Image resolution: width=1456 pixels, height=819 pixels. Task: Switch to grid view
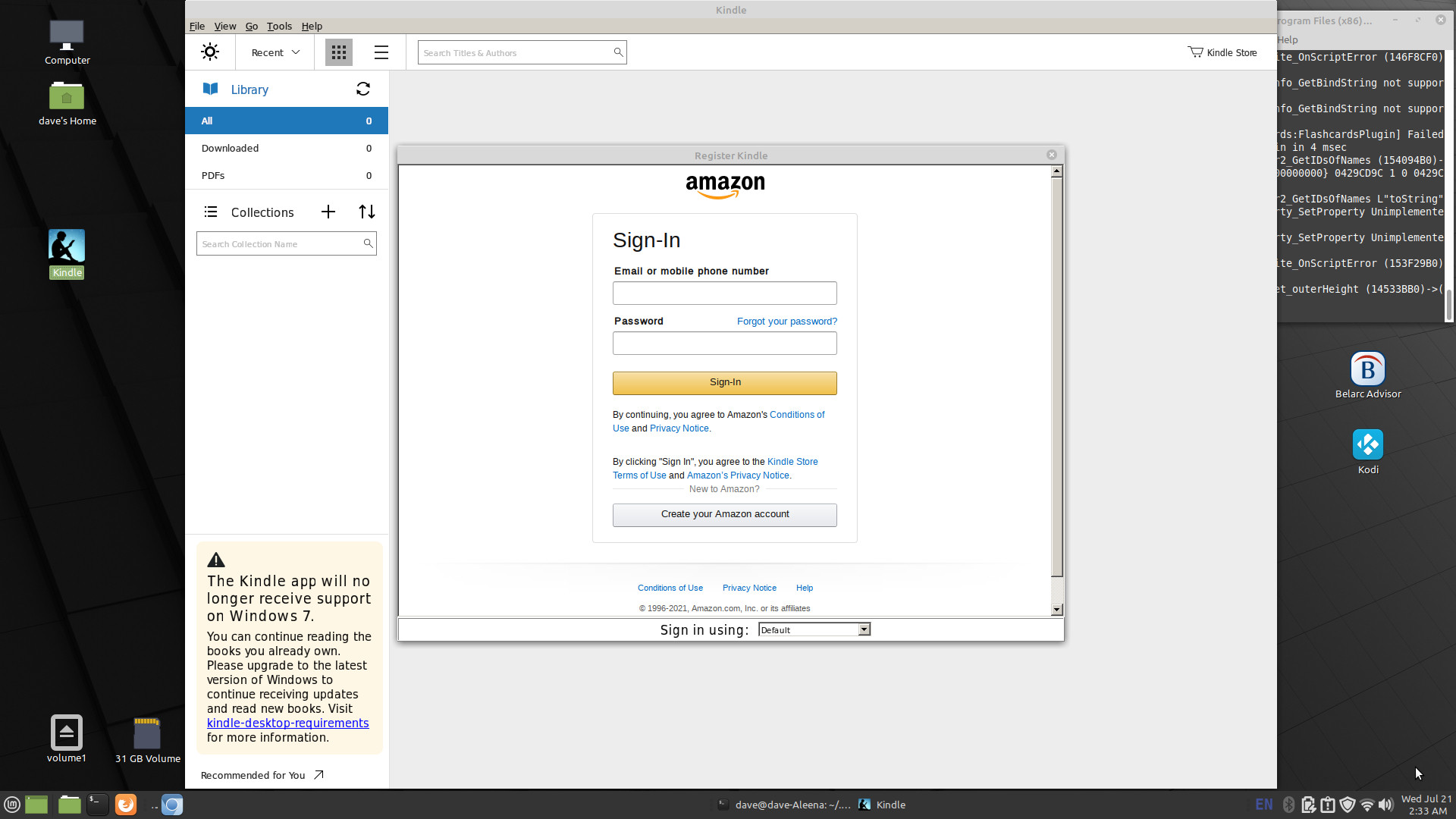339,52
